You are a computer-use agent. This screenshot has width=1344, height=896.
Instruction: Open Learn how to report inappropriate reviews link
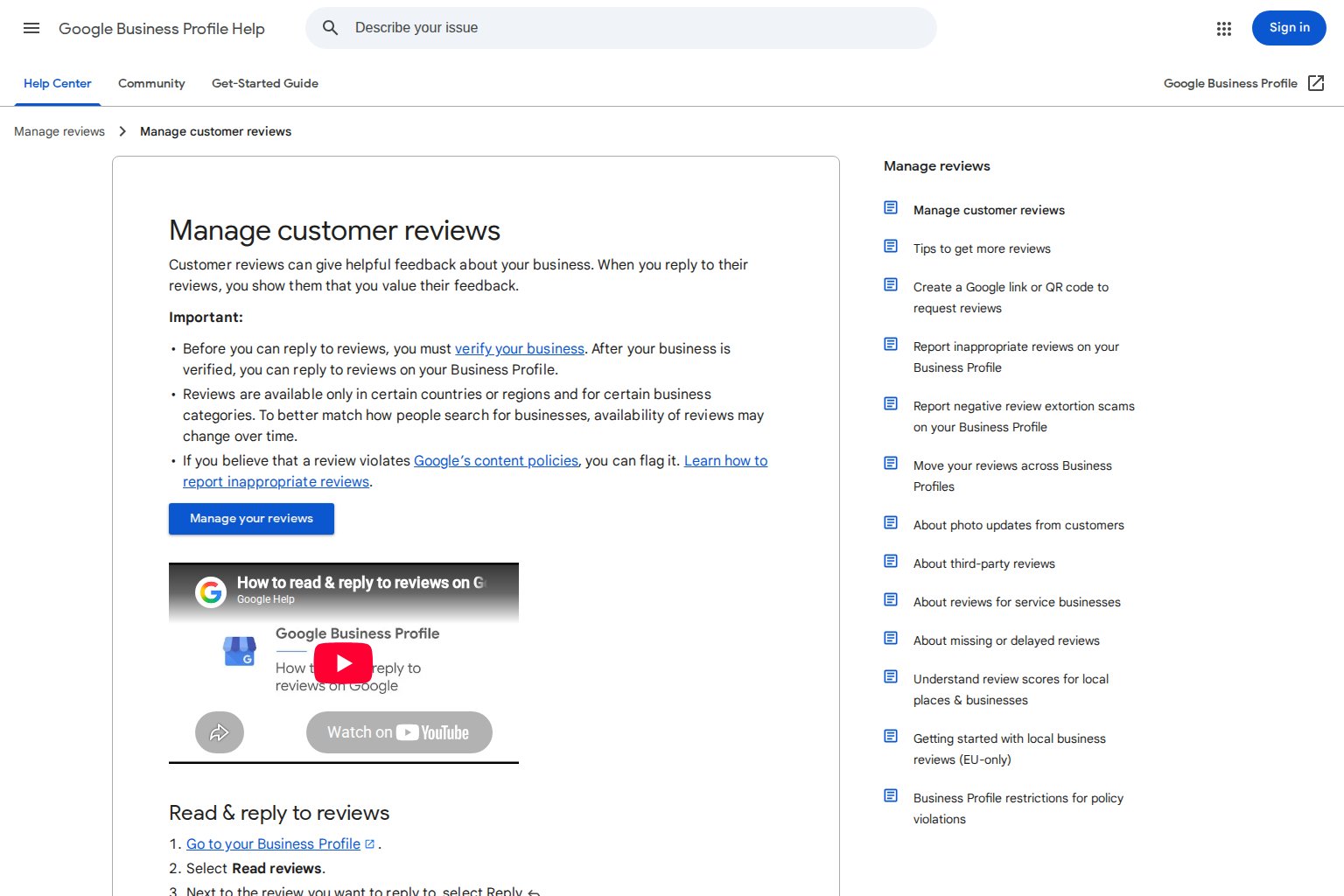475,471
